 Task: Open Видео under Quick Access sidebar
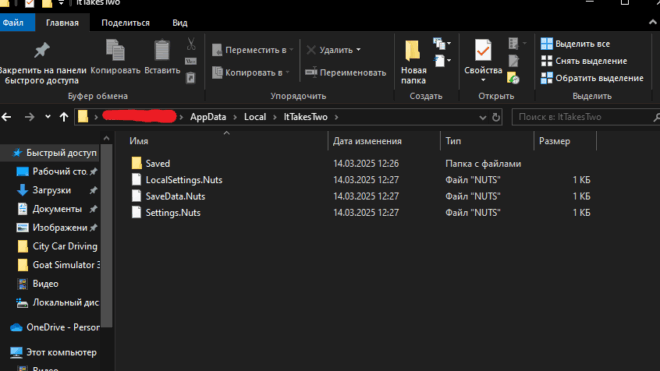tap(37, 284)
